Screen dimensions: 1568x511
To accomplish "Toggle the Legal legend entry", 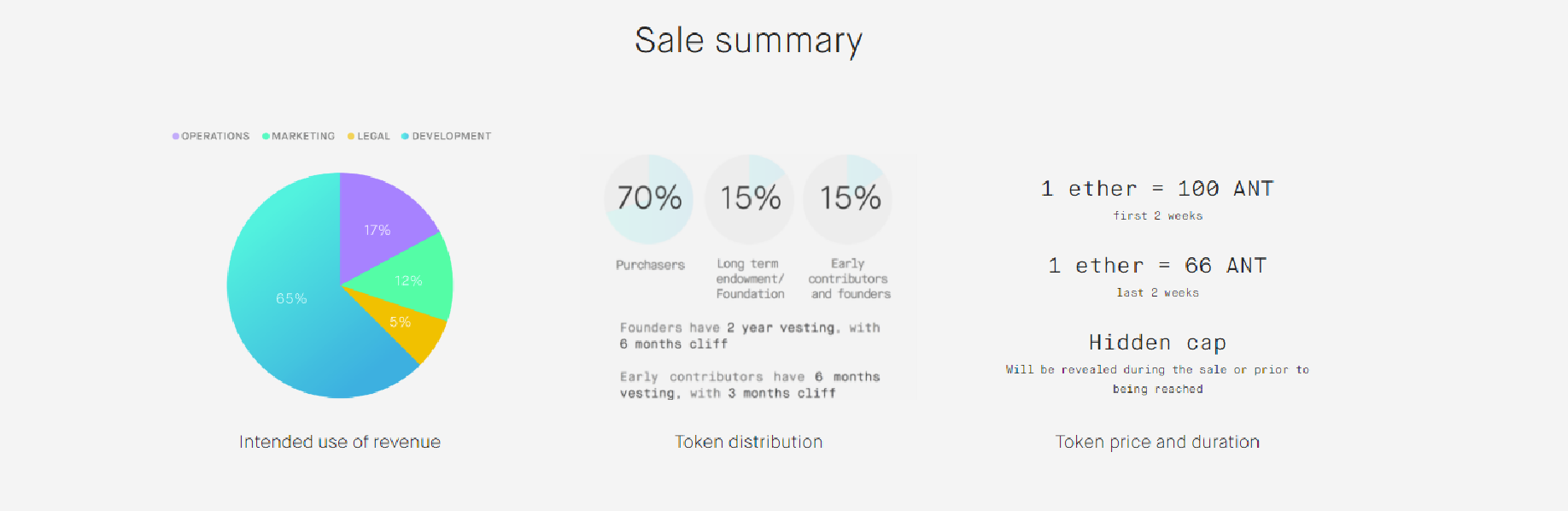I will pyautogui.click(x=368, y=136).
